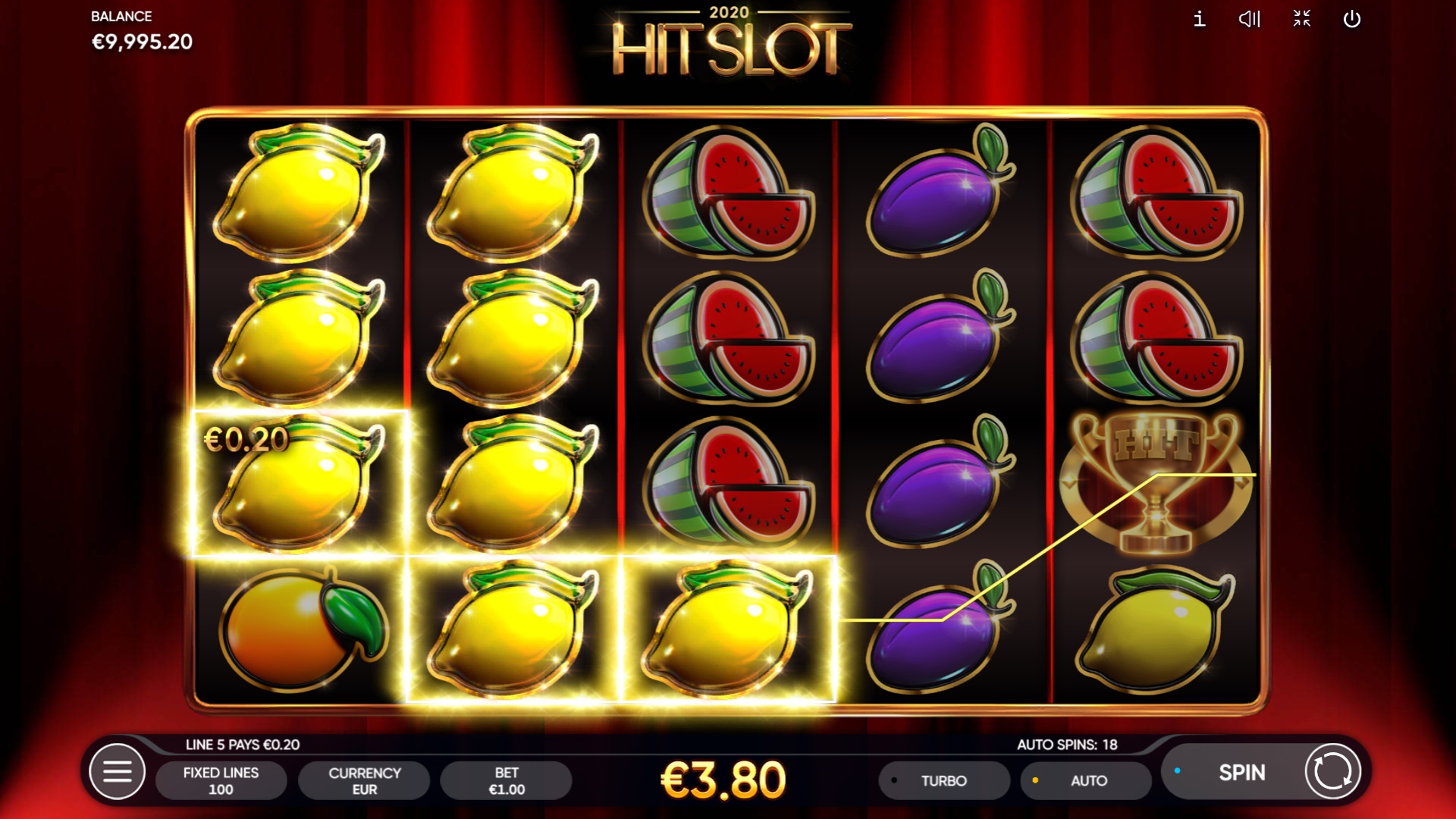
Task: Click the highlighted €0.20 lemon symbol
Action: 299,483
